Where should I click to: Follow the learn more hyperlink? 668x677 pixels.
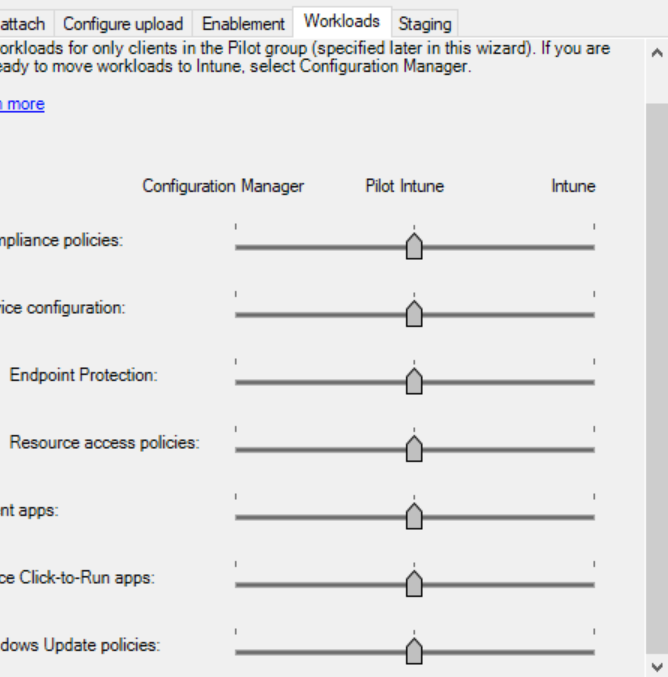[x=22, y=104]
